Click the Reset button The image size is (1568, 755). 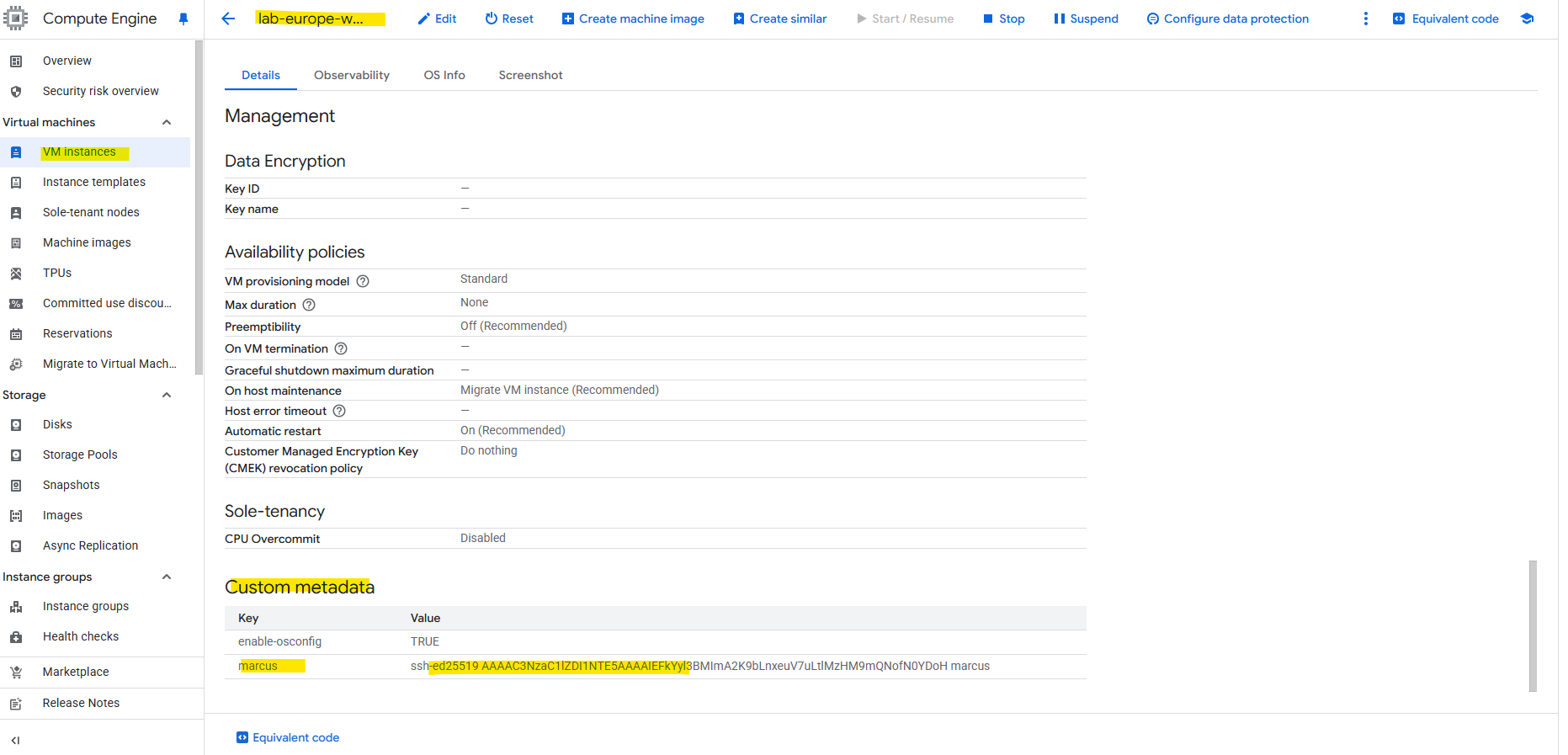pyautogui.click(x=509, y=19)
